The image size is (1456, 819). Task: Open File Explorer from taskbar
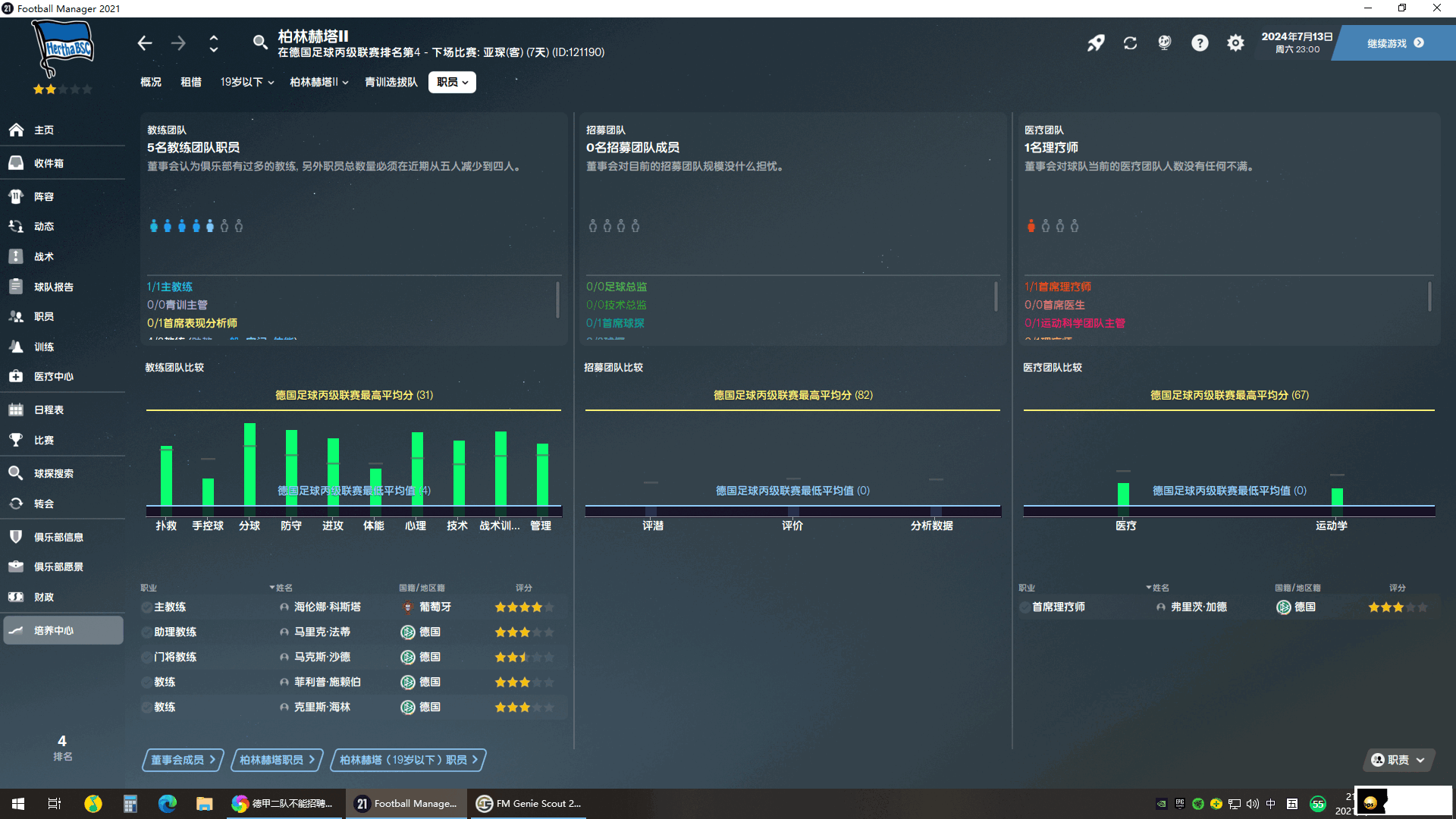coord(204,804)
